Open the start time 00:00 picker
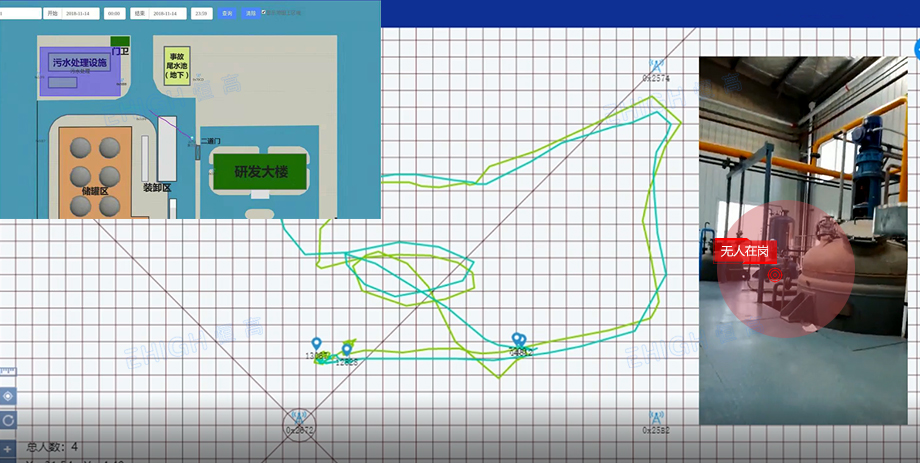 (114, 13)
